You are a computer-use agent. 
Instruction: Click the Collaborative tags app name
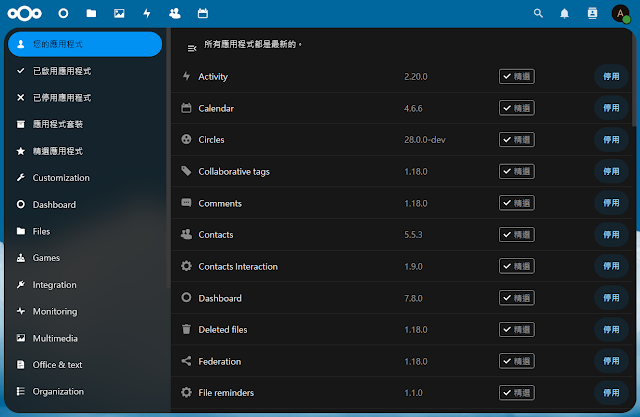tap(234, 171)
